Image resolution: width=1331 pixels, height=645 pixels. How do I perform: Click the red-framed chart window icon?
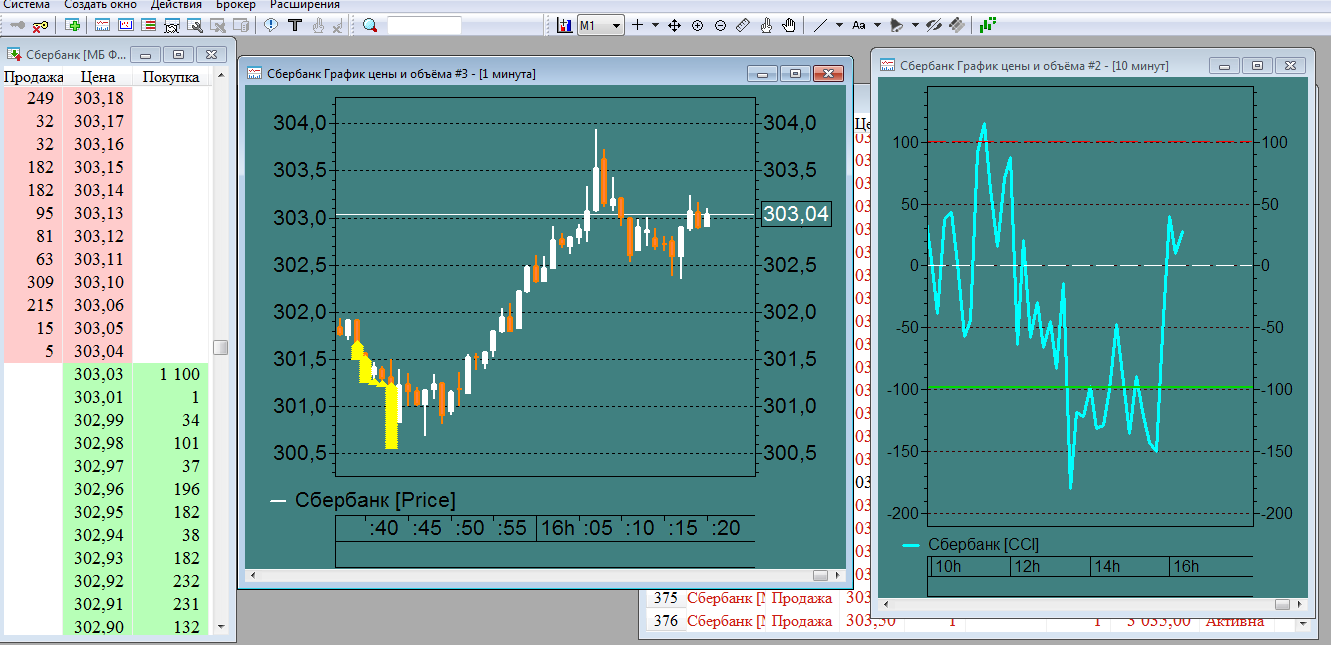coord(126,25)
